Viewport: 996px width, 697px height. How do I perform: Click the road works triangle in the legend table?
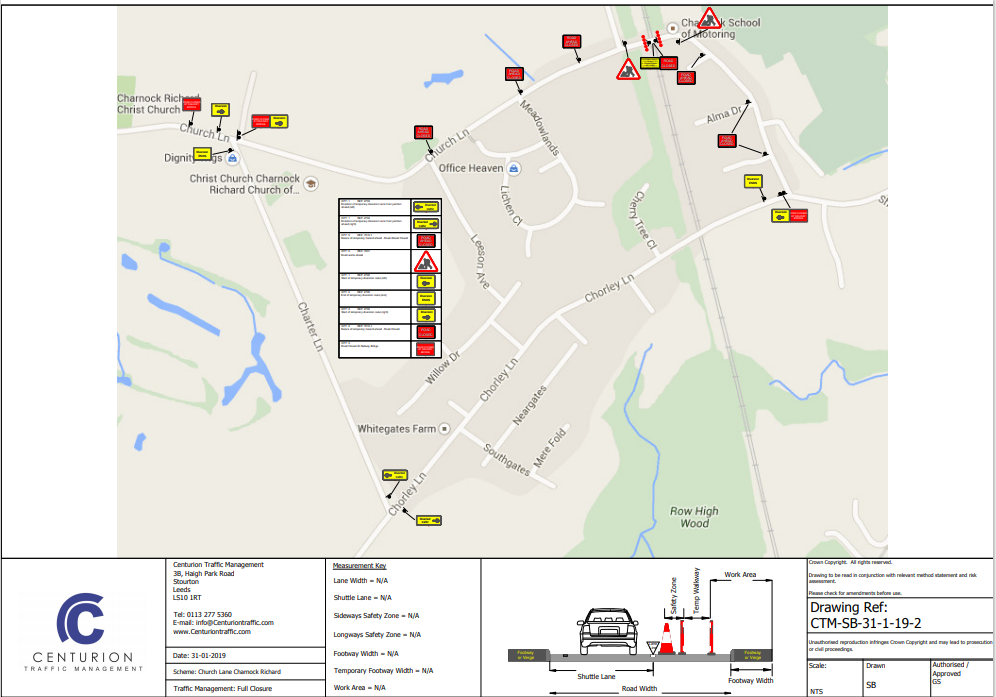coord(426,261)
